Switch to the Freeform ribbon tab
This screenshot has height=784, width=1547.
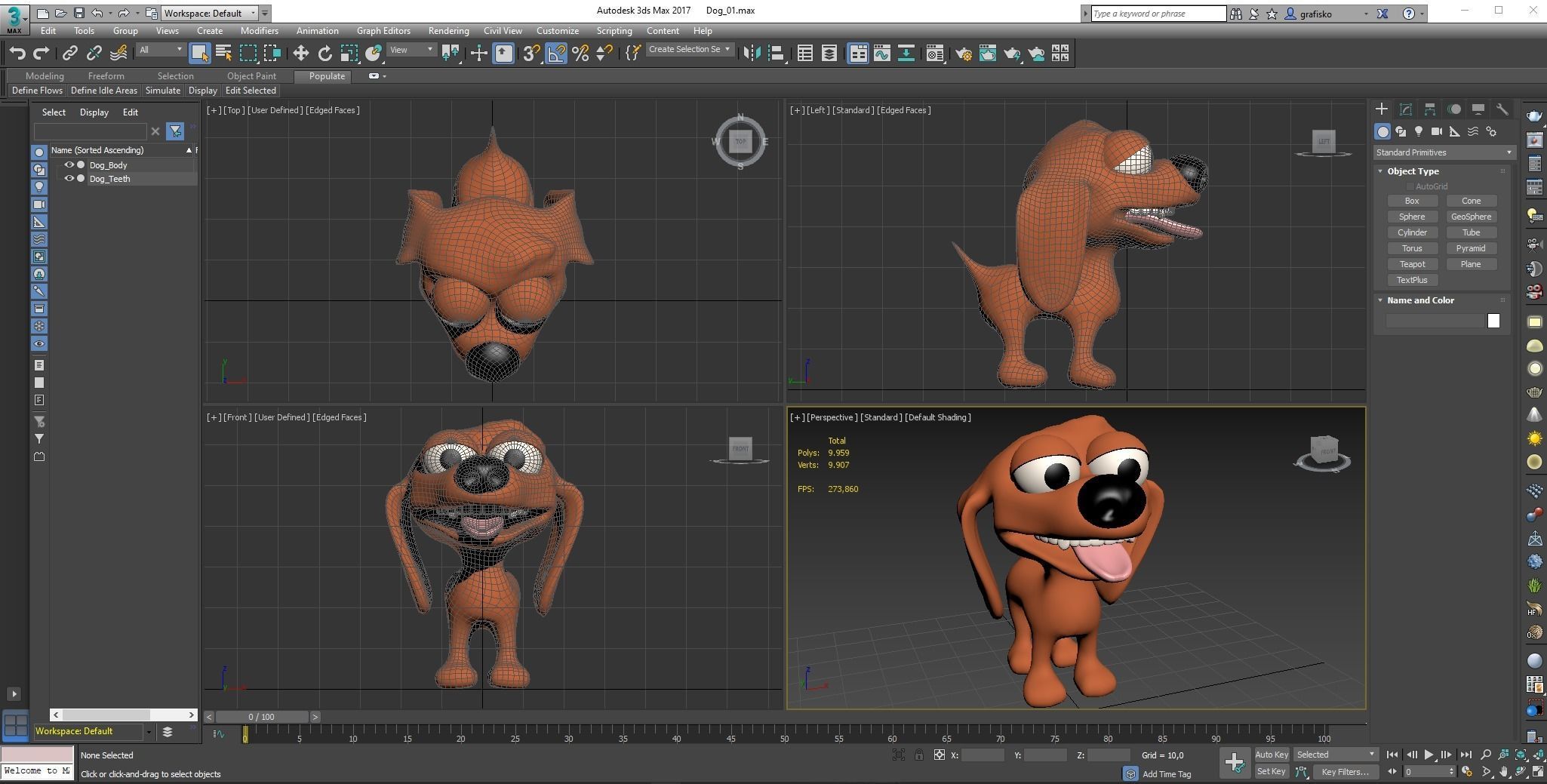(106, 76)
